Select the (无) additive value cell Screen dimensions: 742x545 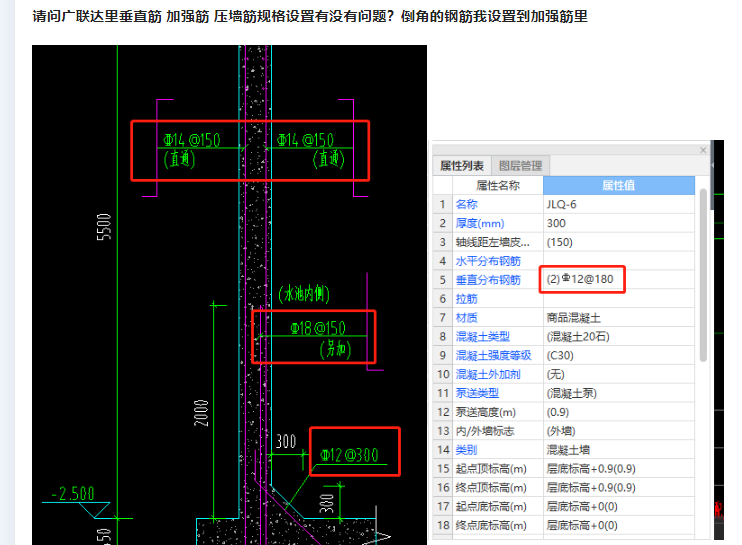pos(619,374)
